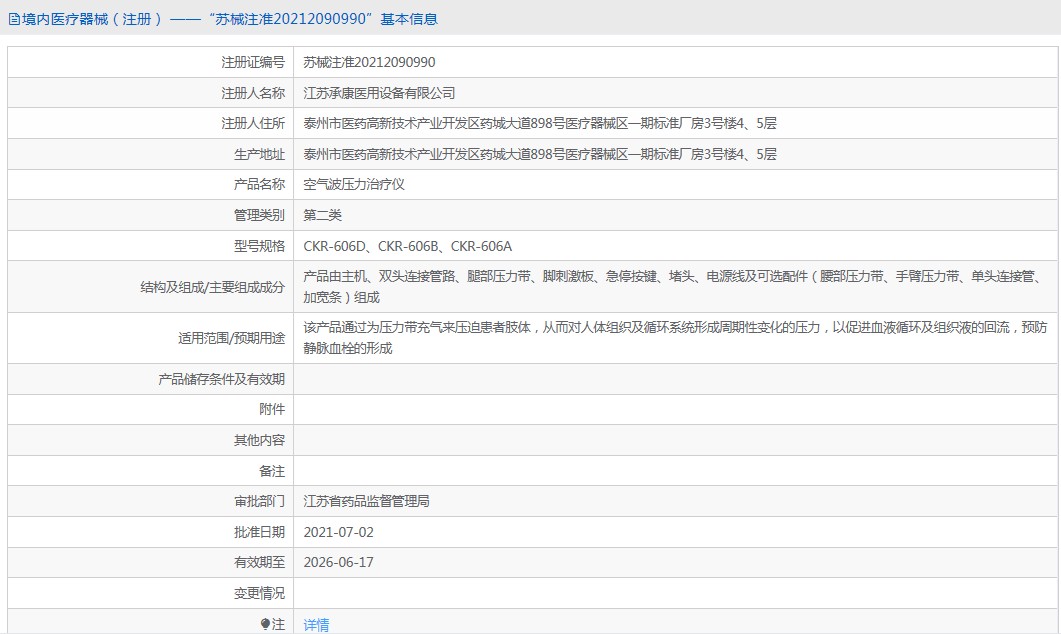The image size is (1061, 634).
Task: Click the 备注 label
Action: [x=272, y=471]
